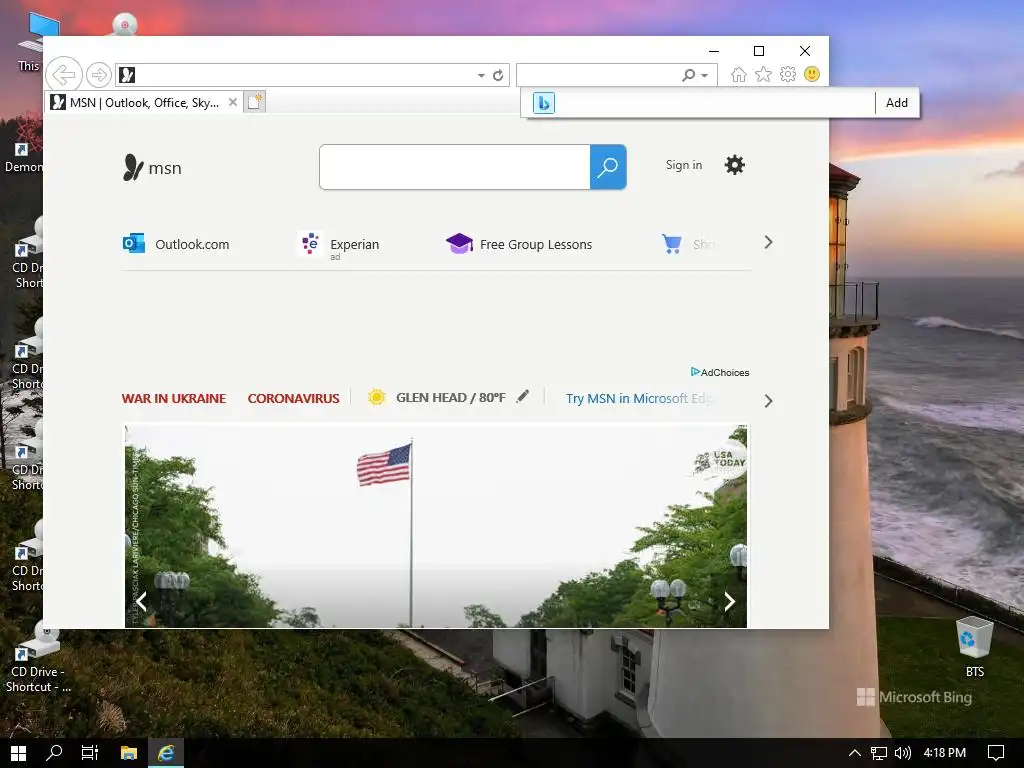Open Task View on the taskbar

(x=89, y=753)
